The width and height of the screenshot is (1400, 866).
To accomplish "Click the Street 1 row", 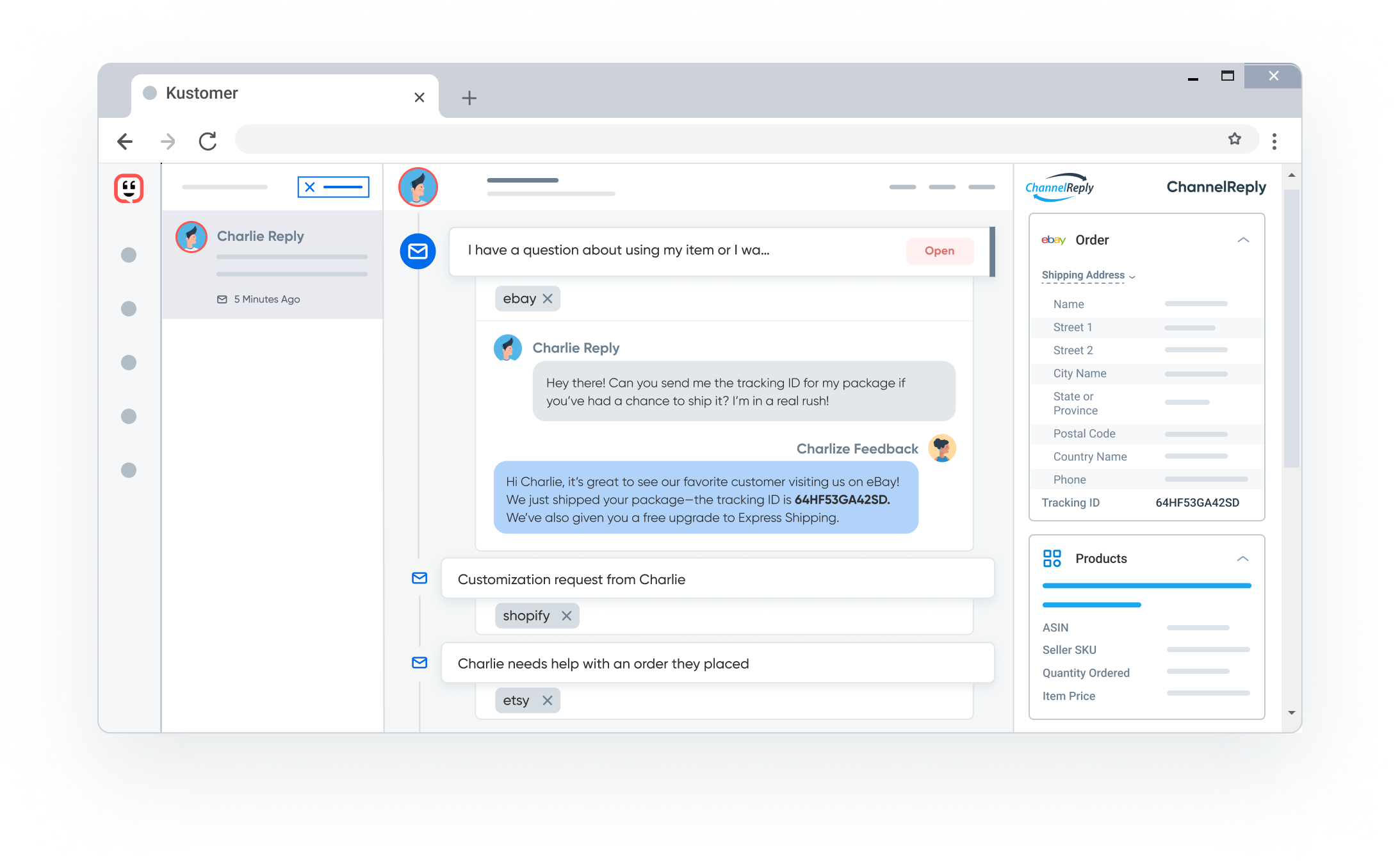I will click(1146, 327).
